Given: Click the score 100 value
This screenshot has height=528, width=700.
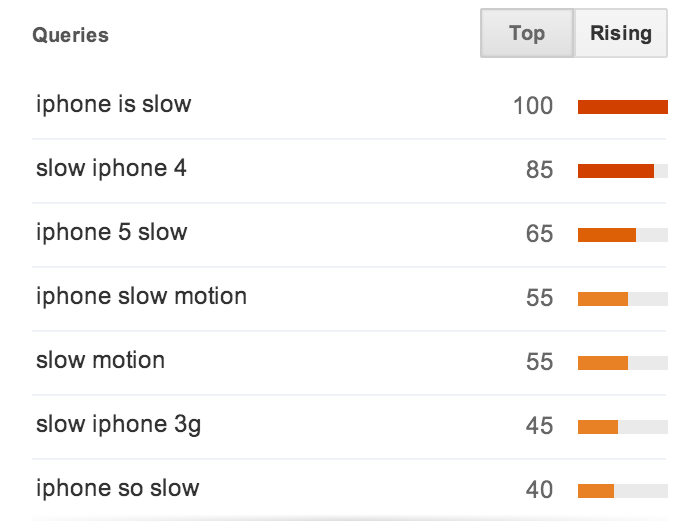Looking at the screenshot, I should (x=533, y=106).
